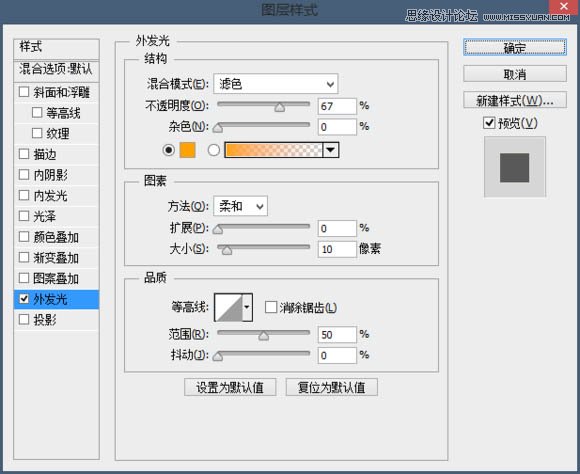Check the 内发光 checkbox

pos(24,195)
